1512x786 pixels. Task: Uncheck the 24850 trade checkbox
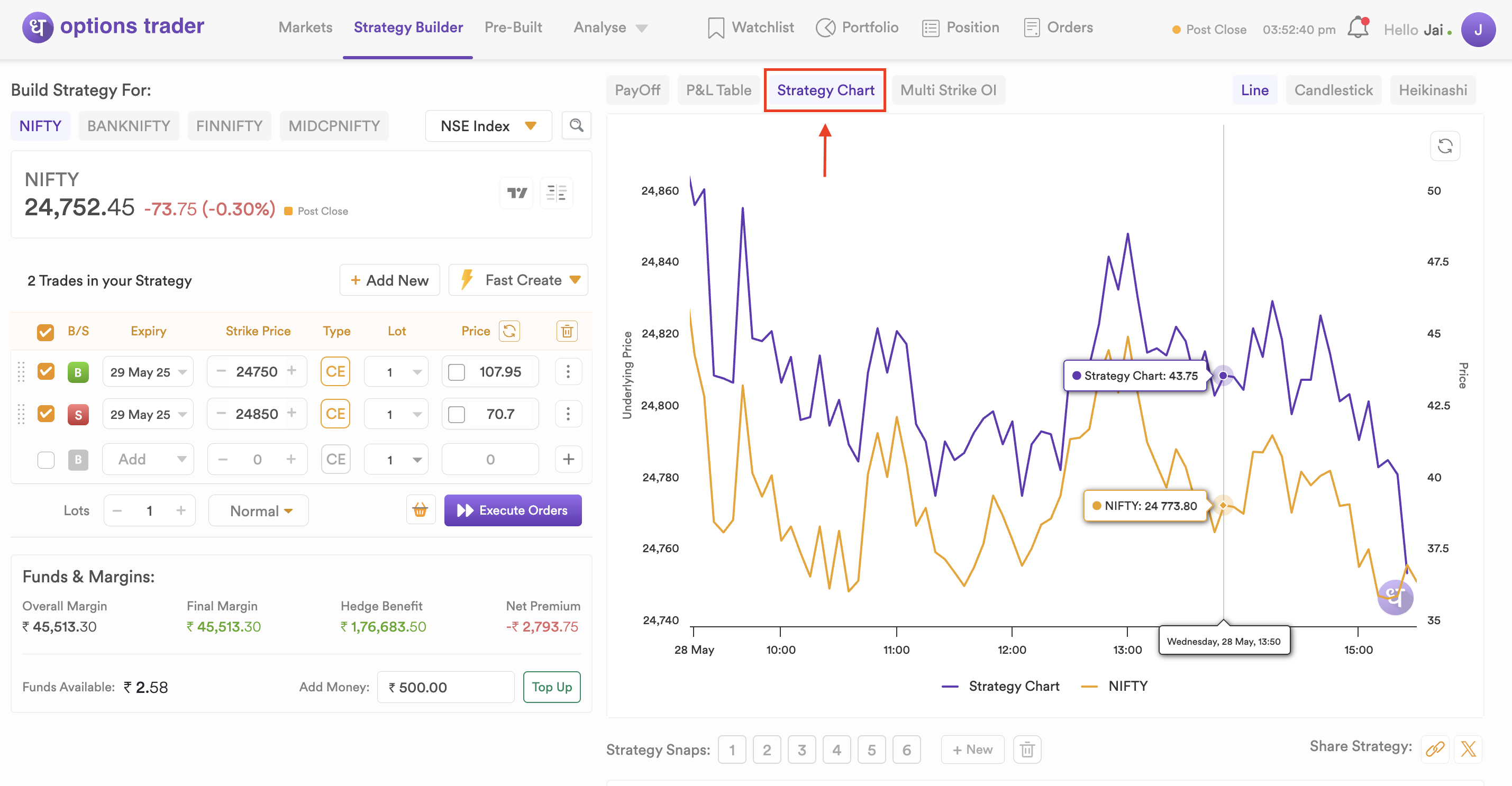coord(46,414)
